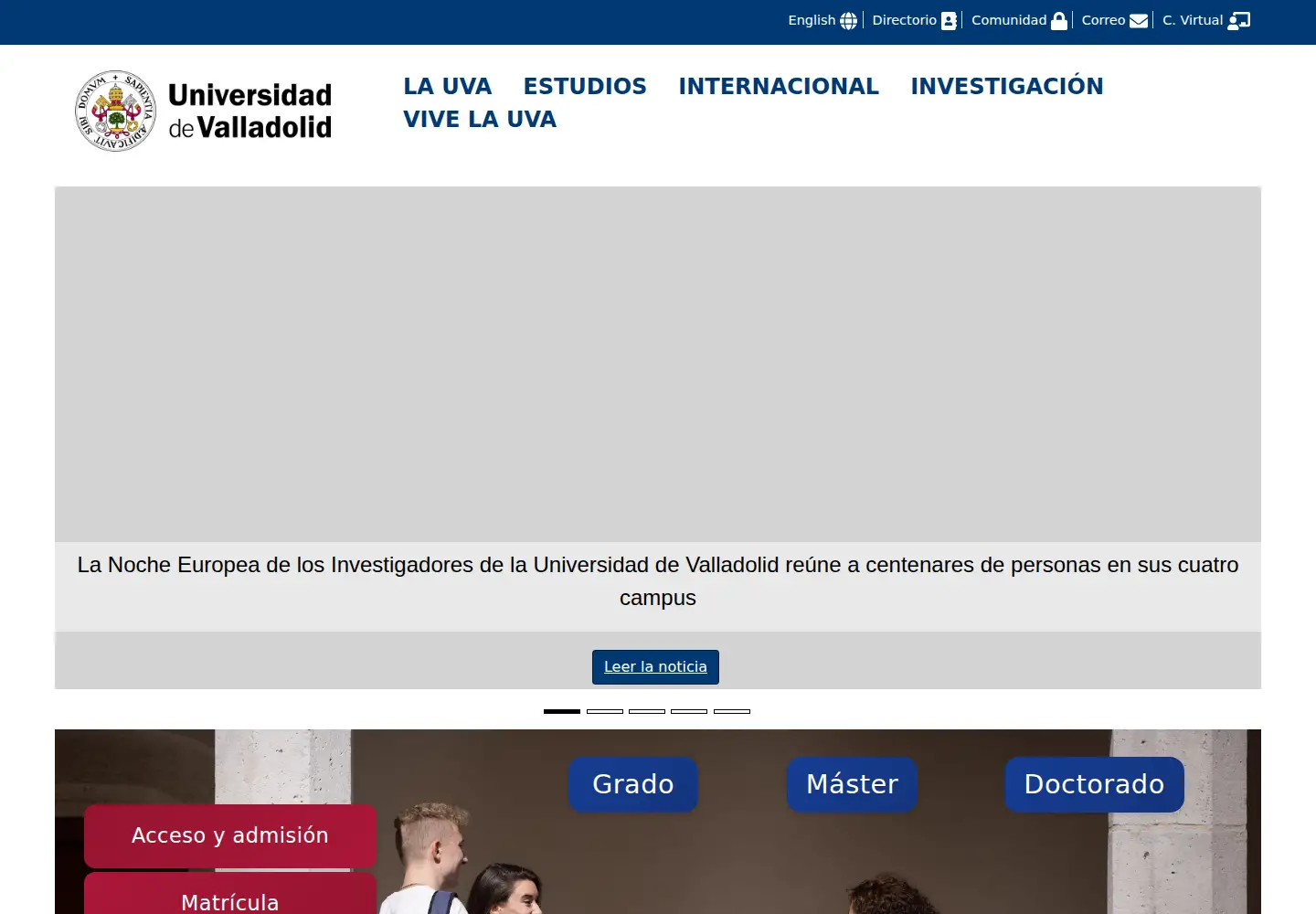Click the Universidad de Valladolid wordmark text
Screen dimensions: 1316x914
[x=249, y=111]
